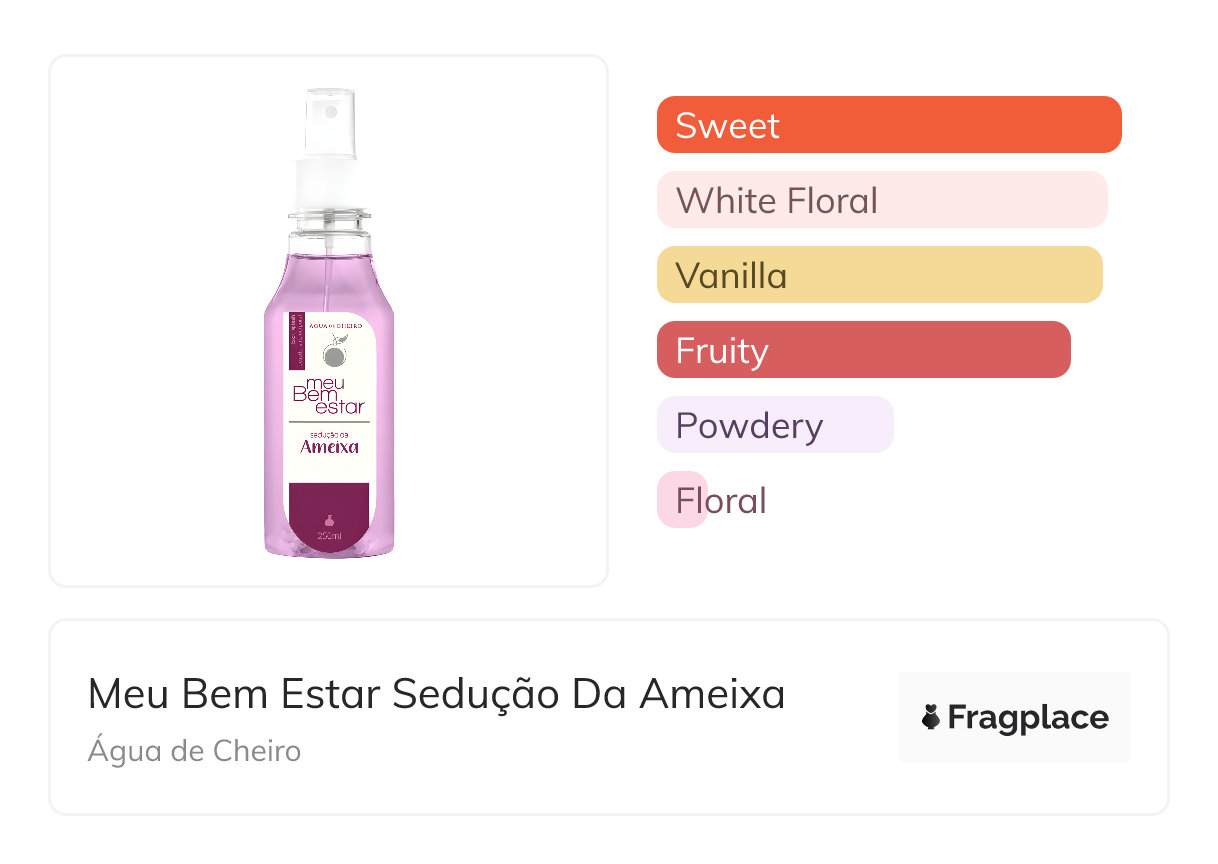Select the Powdery accord bar
The image size is (1218, 864).
[774, 425]
